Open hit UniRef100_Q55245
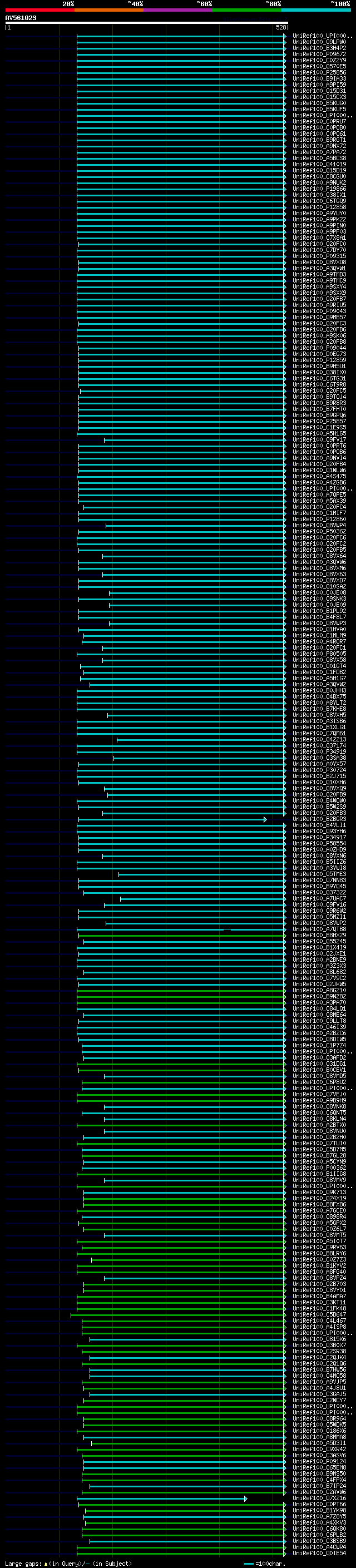The width and height of the screenshot is (356, 1568). (x=319, y=942)
